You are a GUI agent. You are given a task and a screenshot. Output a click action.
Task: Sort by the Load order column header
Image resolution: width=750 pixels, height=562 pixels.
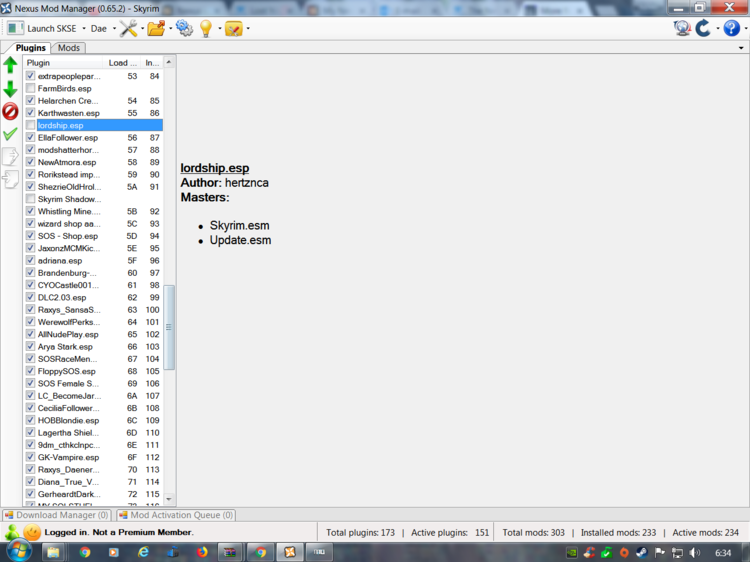pyautogui.click(x=122, y=63)
